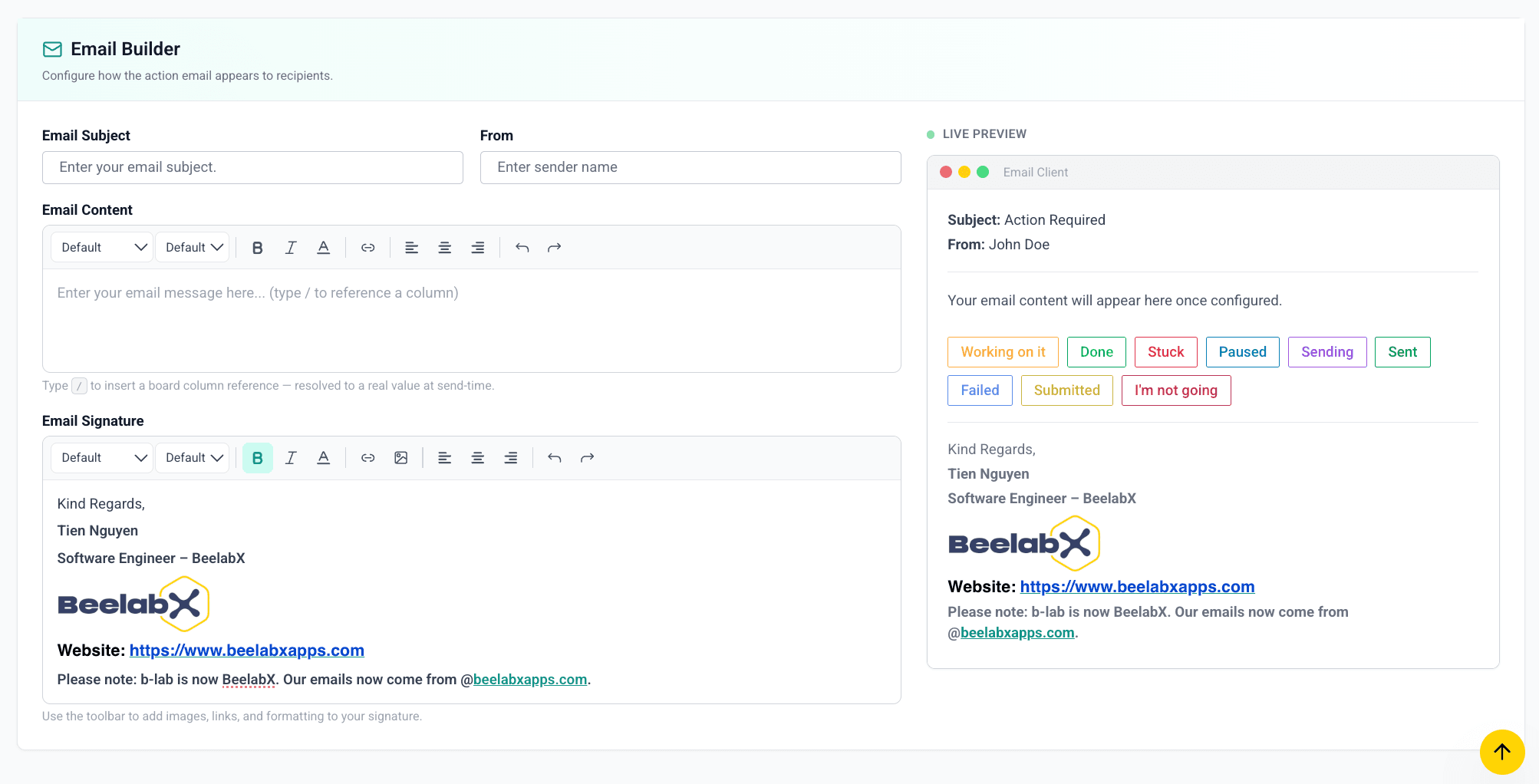
Task: Align left in Email Content toolbar
Action: 412,247
